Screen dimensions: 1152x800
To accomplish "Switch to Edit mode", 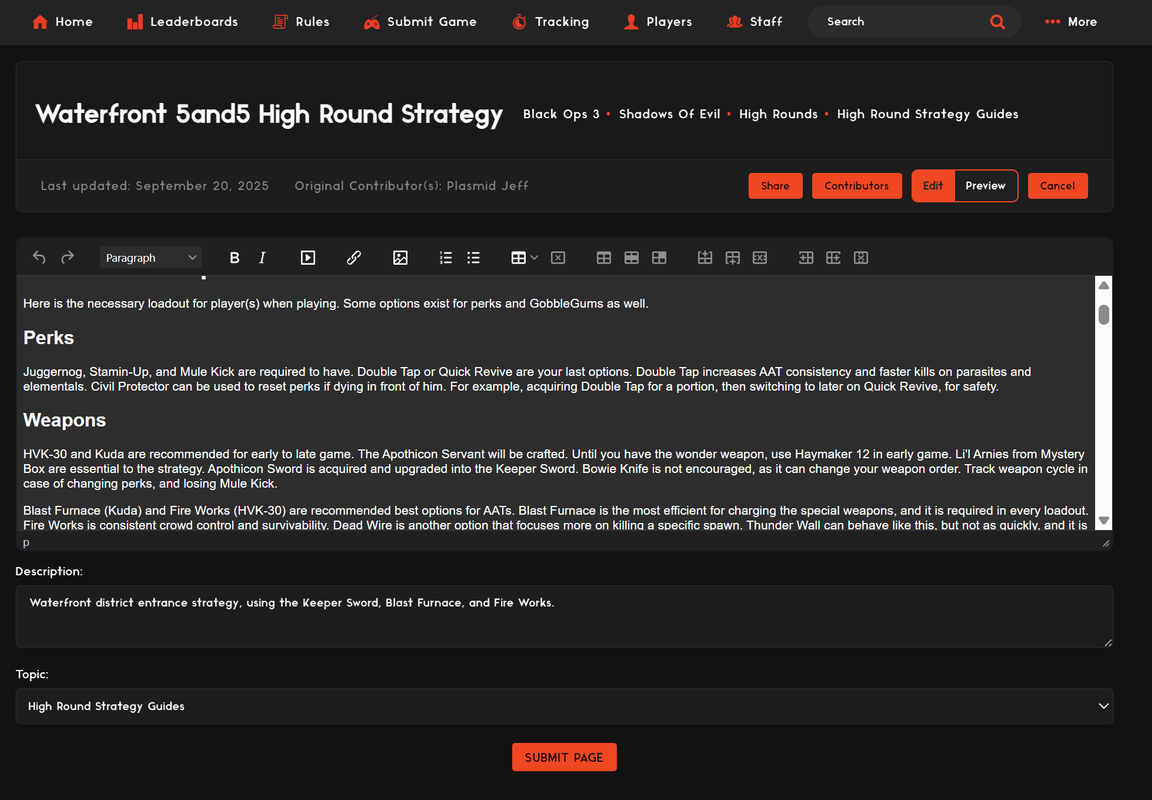I will click(933, 186).
